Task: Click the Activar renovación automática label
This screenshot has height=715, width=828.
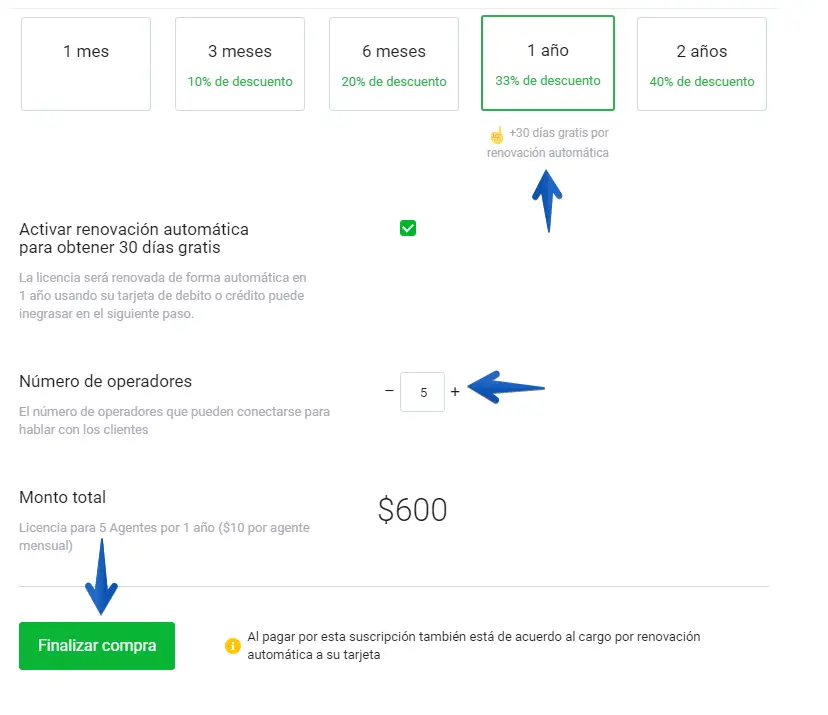Action: click(134, 238)
